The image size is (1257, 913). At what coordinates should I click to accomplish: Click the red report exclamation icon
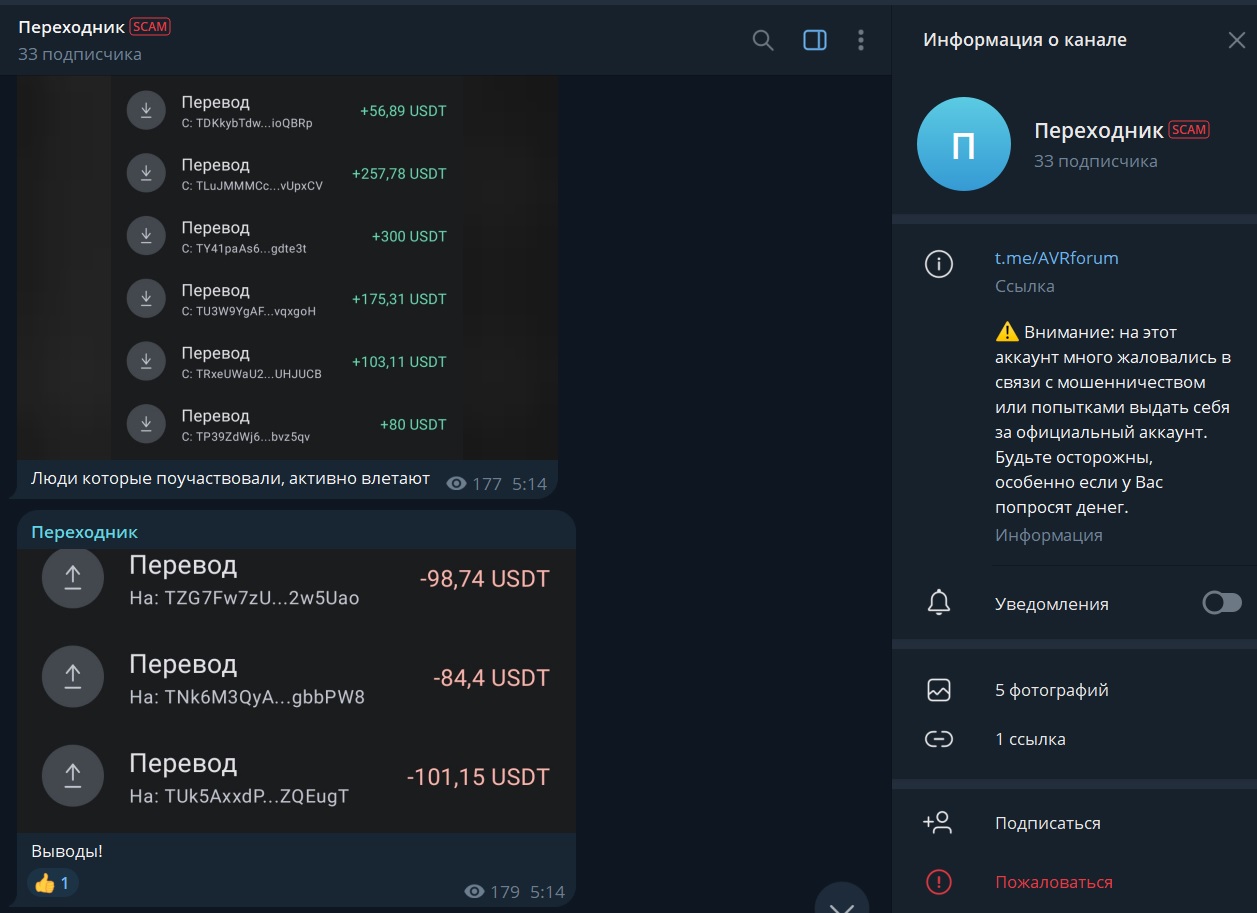tap(938, 882)
